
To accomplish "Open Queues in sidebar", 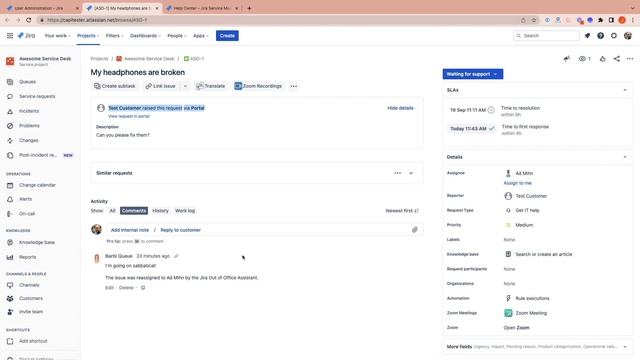I will (x=27, y=82).
